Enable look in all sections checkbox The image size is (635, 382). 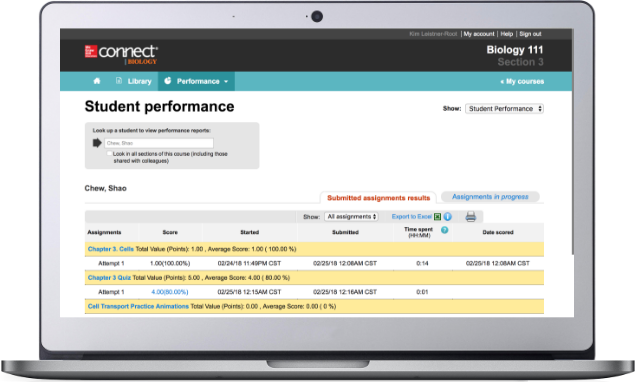(109, 154)
